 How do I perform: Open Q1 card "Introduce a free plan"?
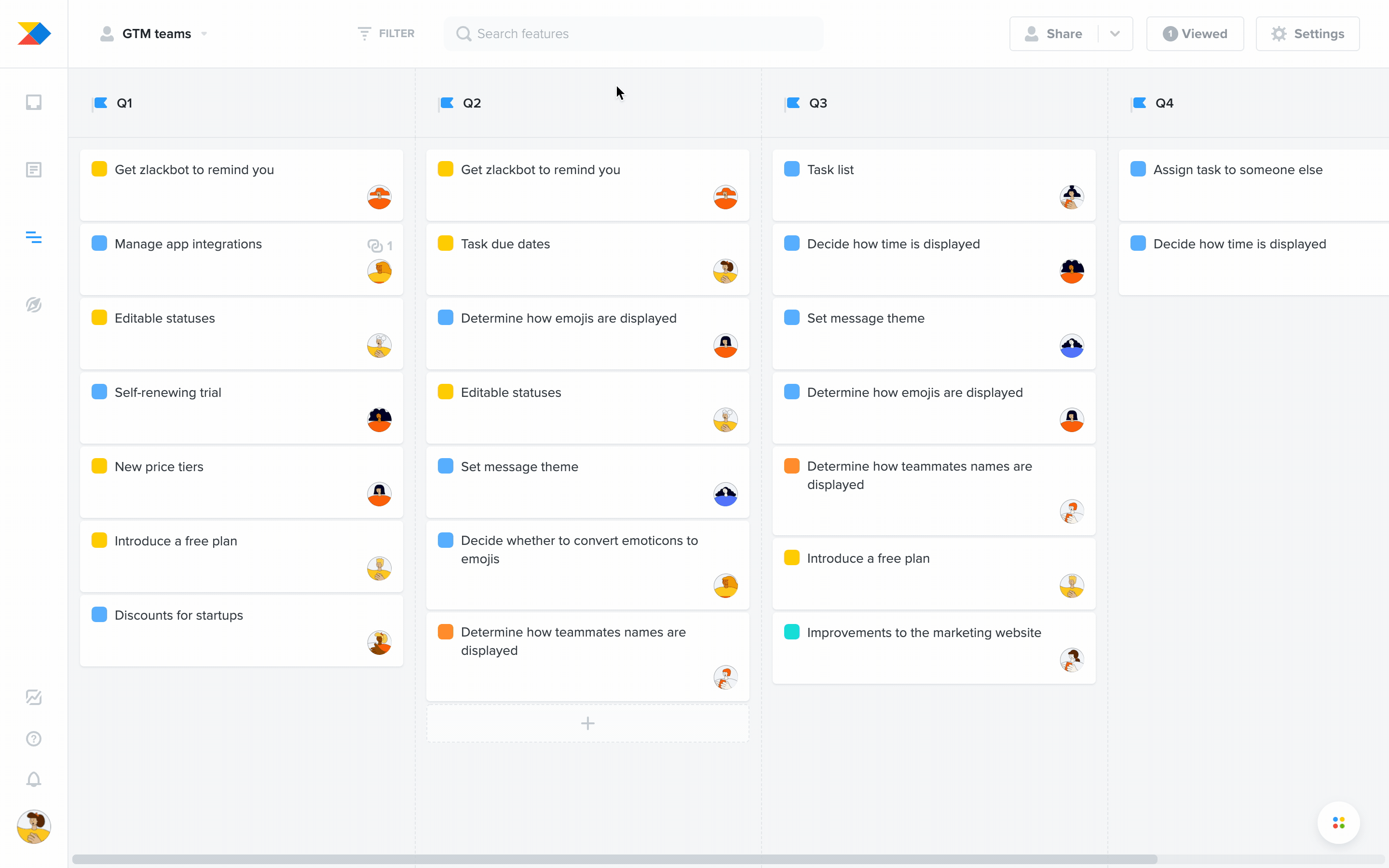click(x=242, y=556)
